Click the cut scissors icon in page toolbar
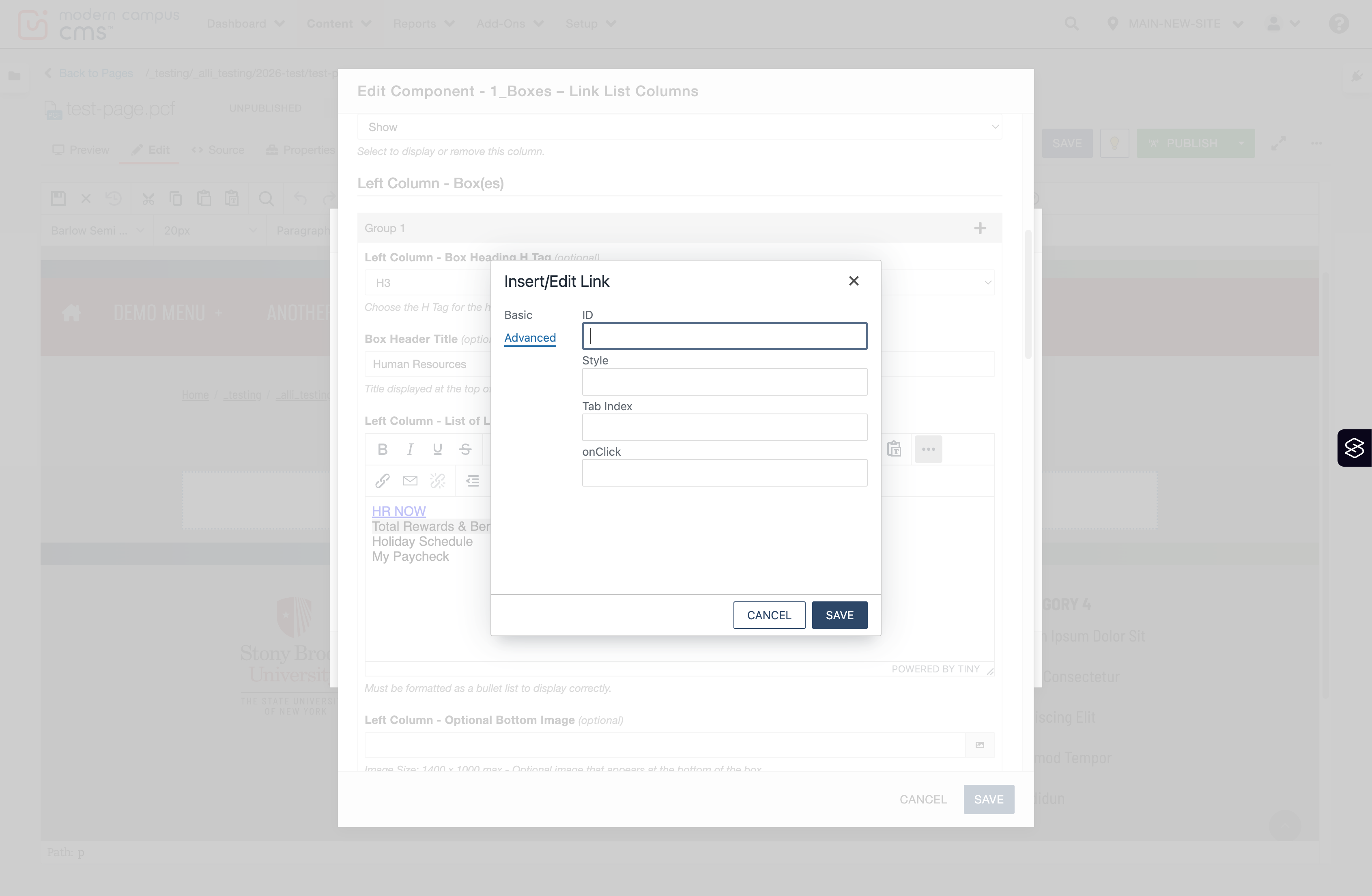 tap(148, 199)
